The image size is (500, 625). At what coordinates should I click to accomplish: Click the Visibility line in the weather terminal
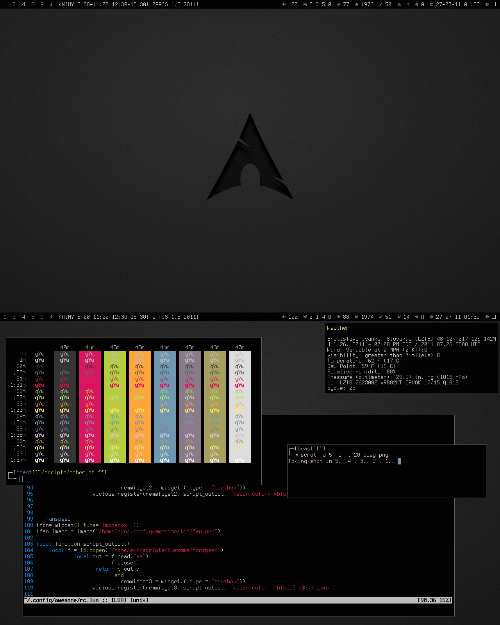coord(384,355)
